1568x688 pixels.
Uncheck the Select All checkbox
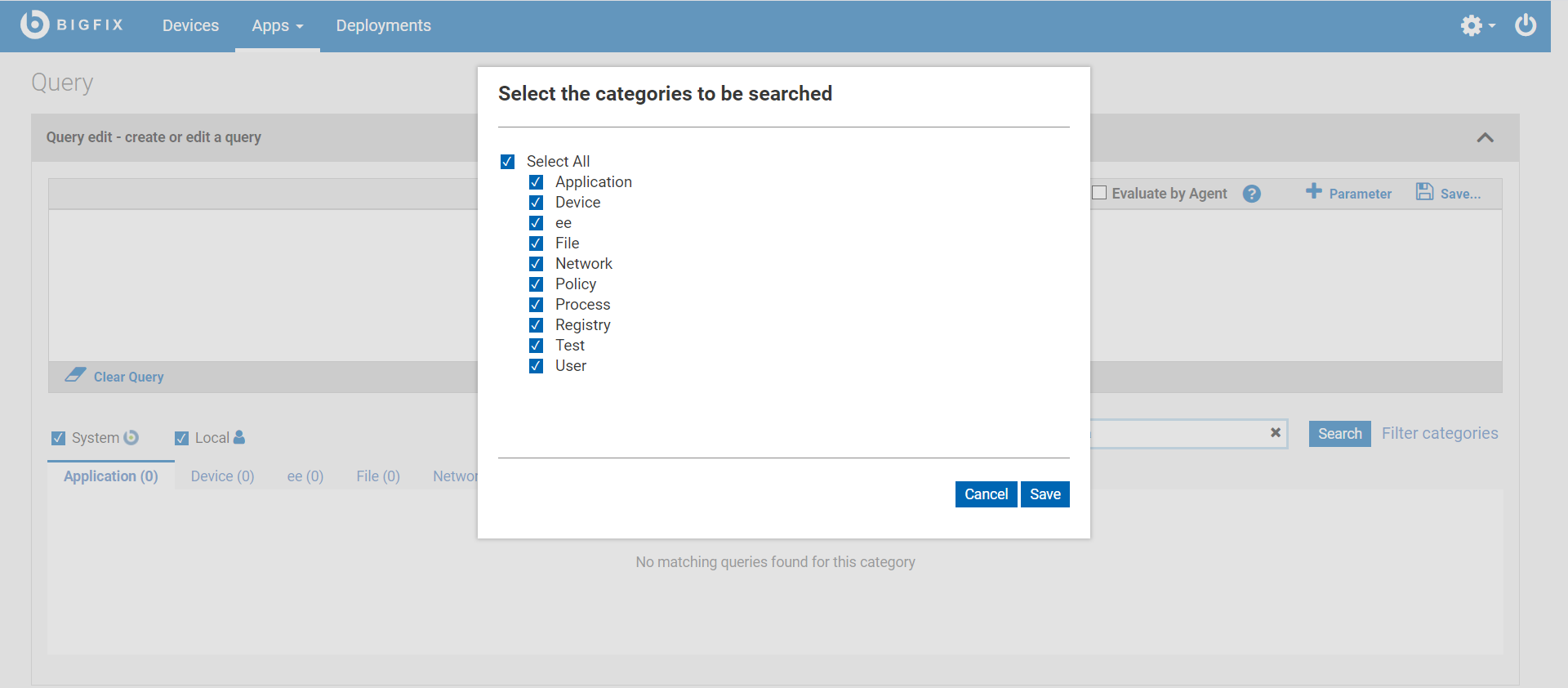tap(508, 162)
